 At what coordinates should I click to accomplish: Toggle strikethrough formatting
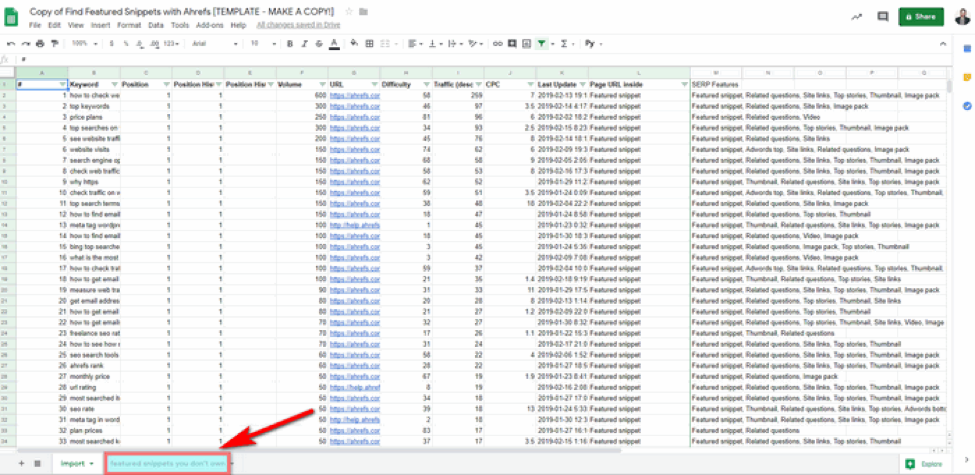[318, 44]
